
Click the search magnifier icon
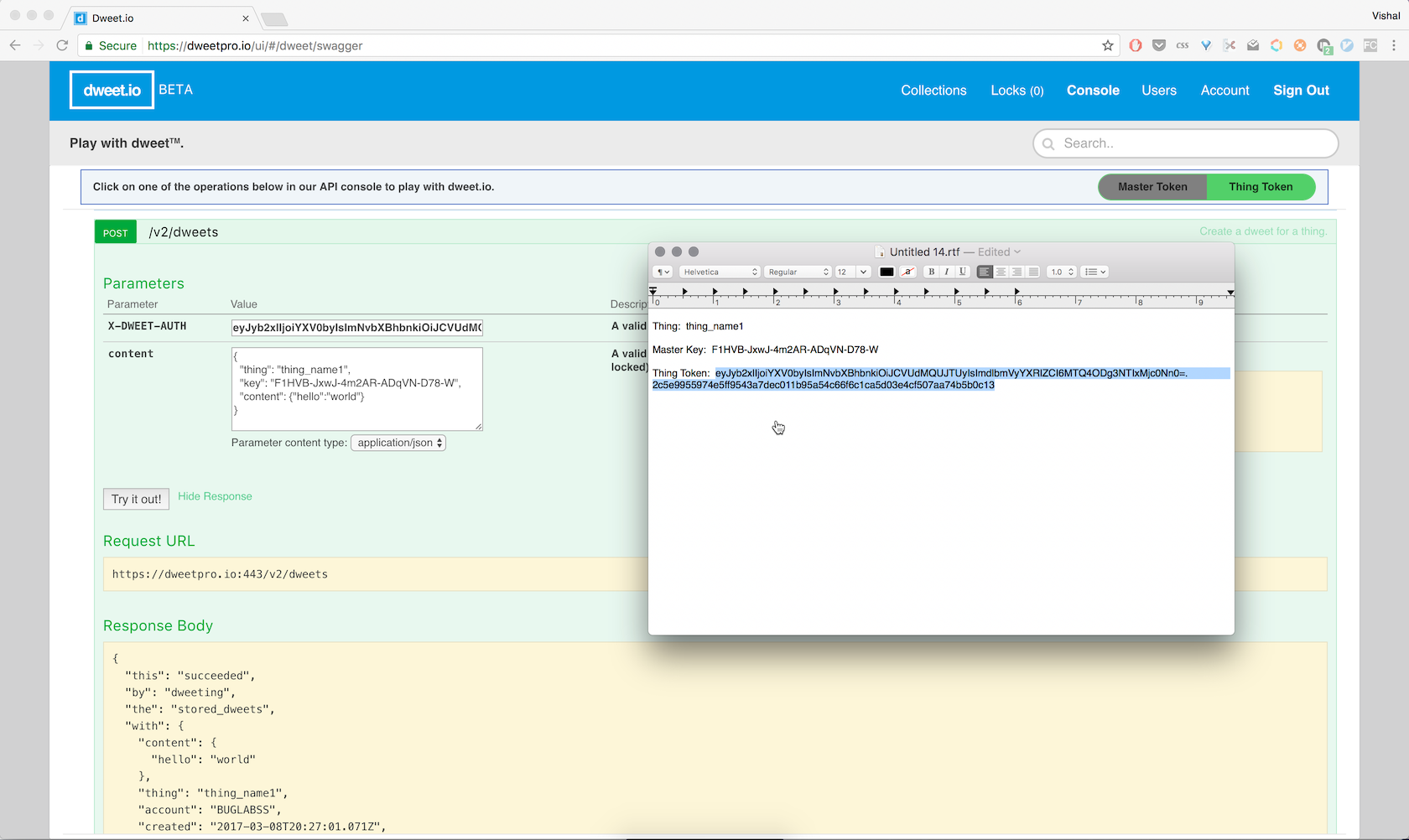tap(1048, 143)
